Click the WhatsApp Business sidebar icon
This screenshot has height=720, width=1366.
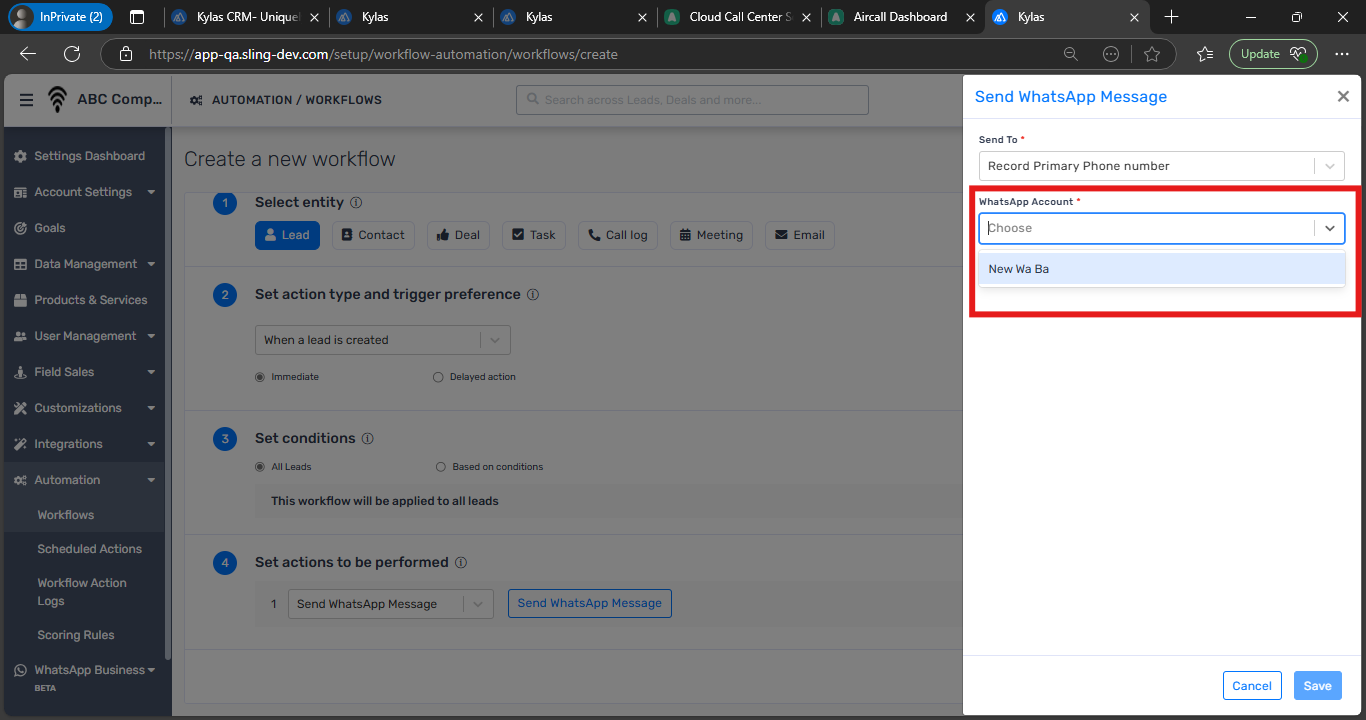(x=20, y=670)
